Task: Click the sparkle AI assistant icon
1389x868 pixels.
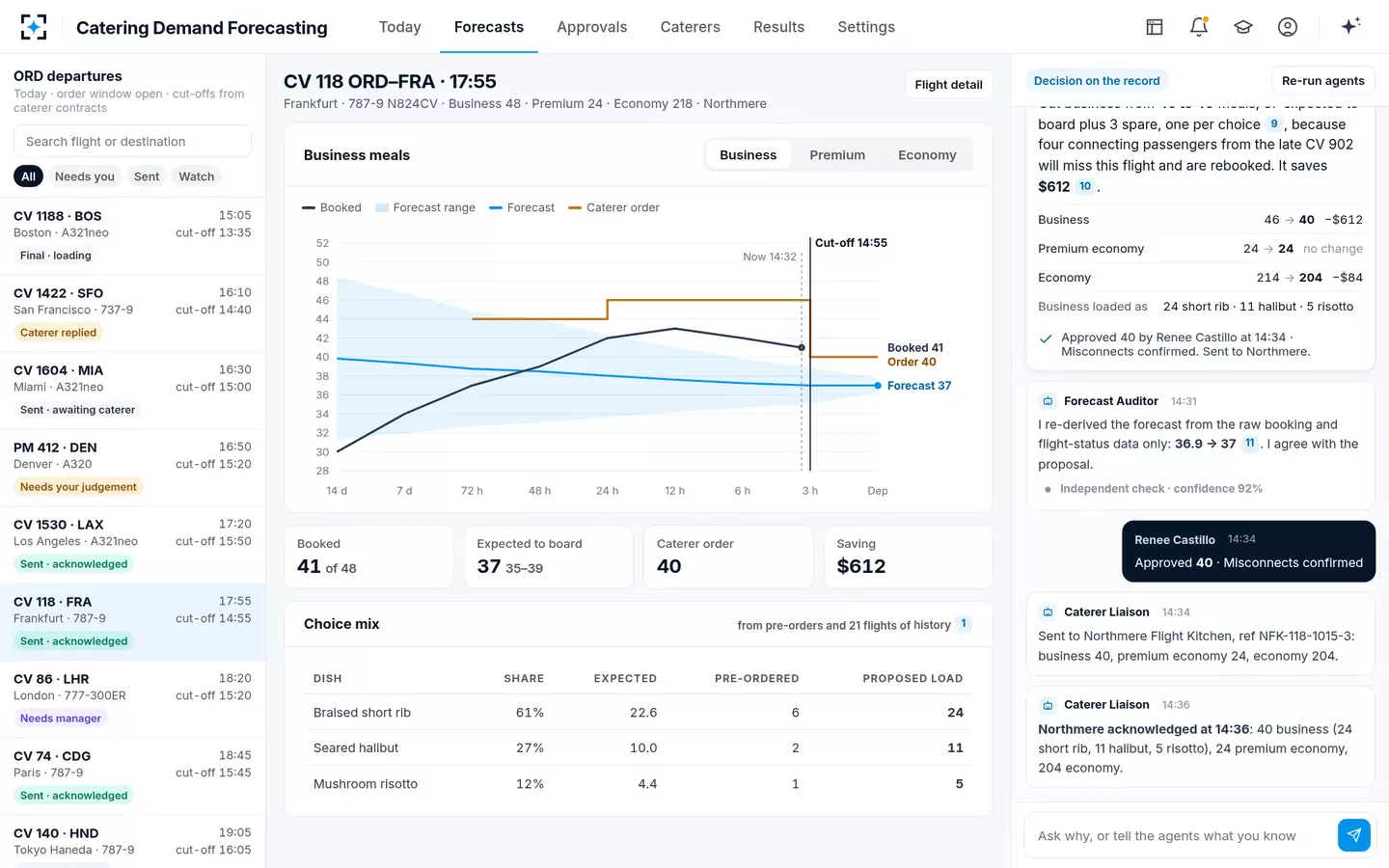Action: tap(1350, 26)
